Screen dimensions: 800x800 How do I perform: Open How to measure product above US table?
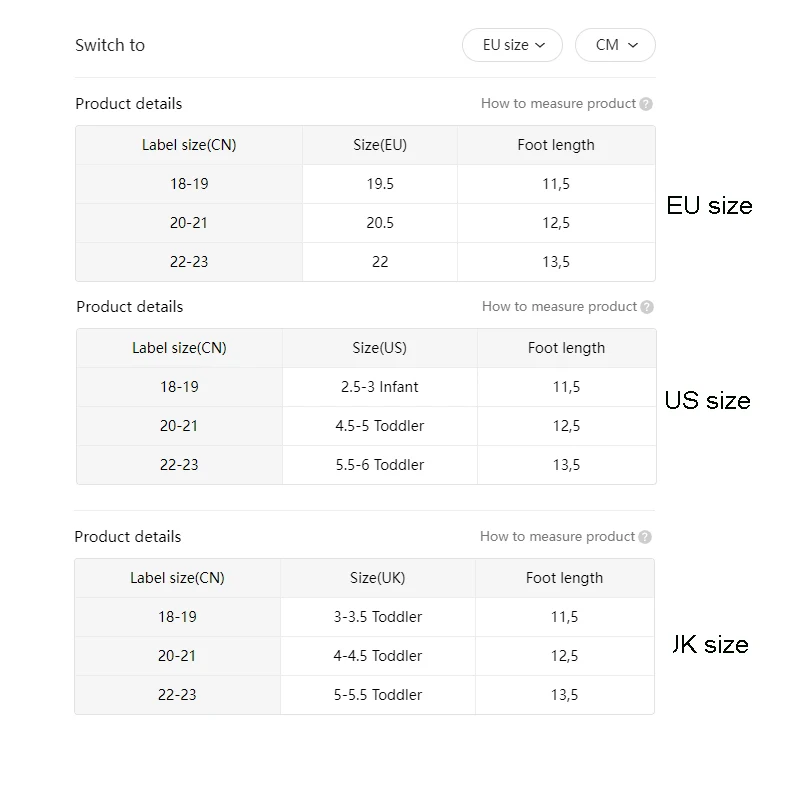(x=559, y=307)
